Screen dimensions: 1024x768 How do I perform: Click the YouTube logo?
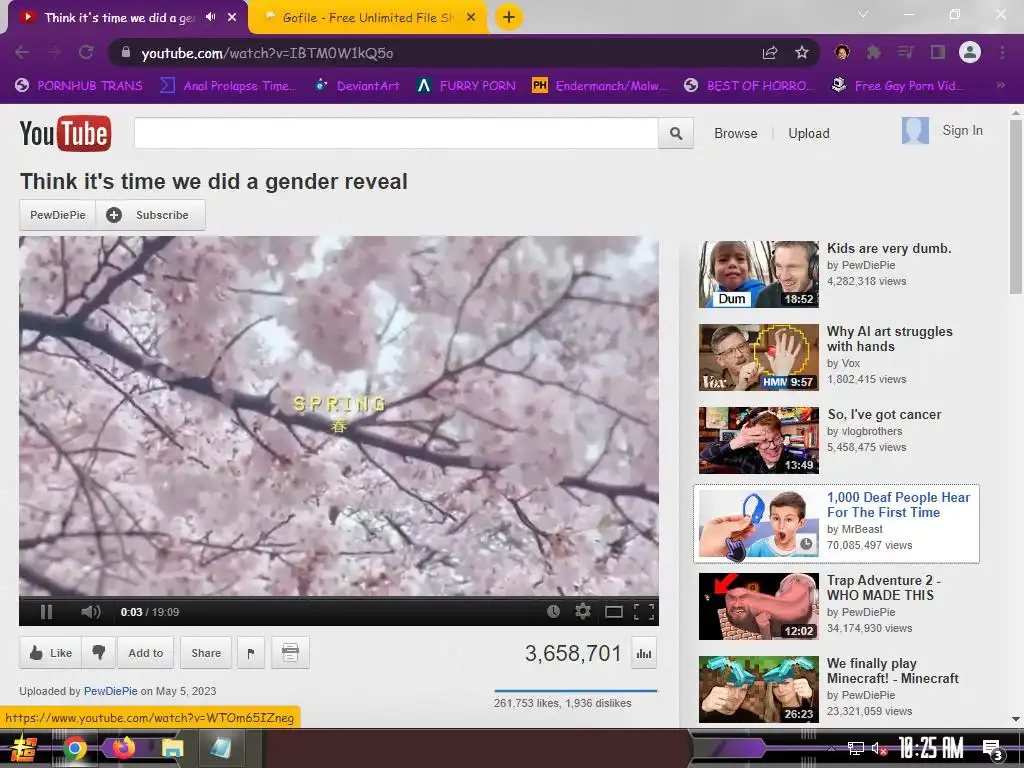coord(65,133)
